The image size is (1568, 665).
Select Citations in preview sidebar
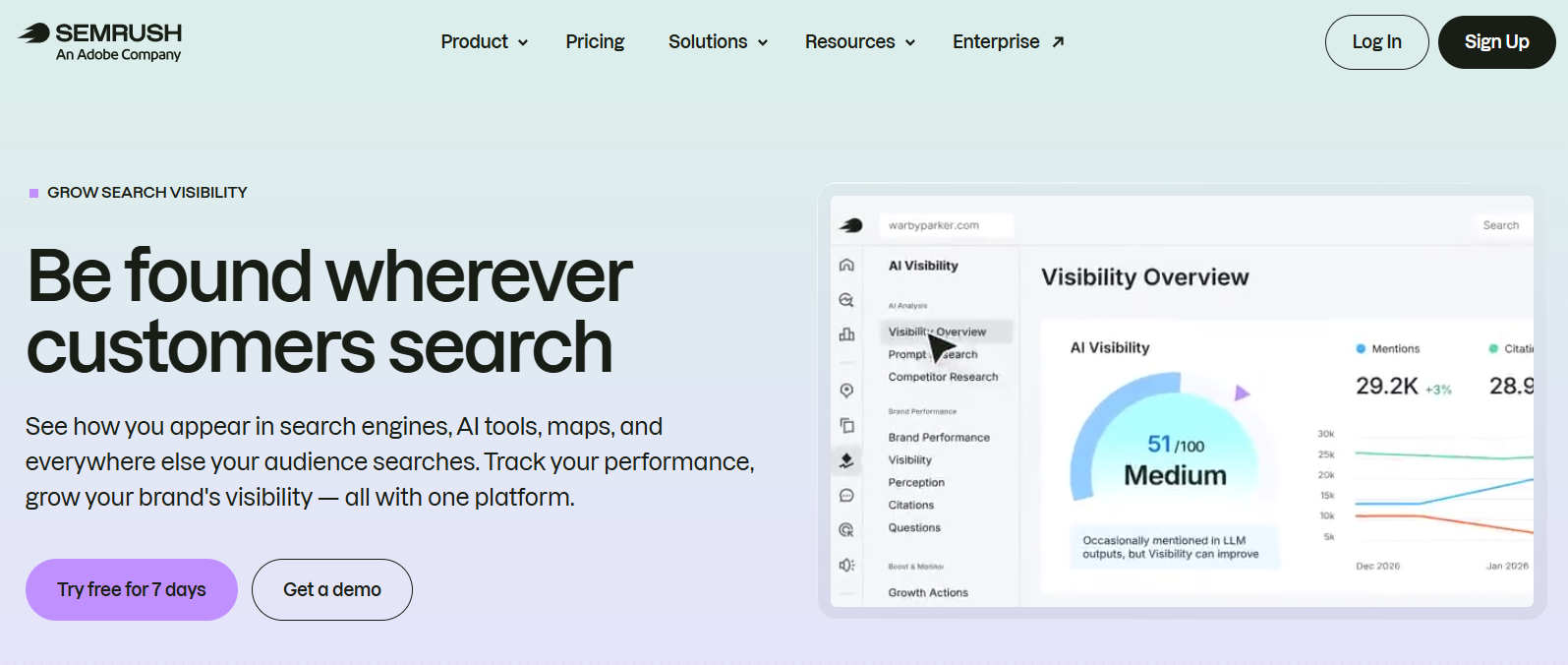[x=911, y=506]
